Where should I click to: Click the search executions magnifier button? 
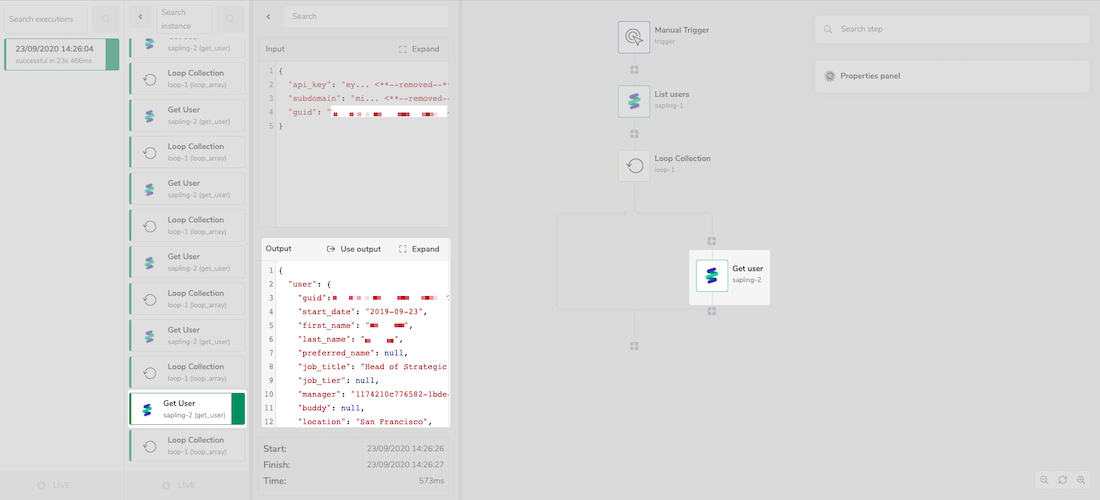[x=105, y=19]
